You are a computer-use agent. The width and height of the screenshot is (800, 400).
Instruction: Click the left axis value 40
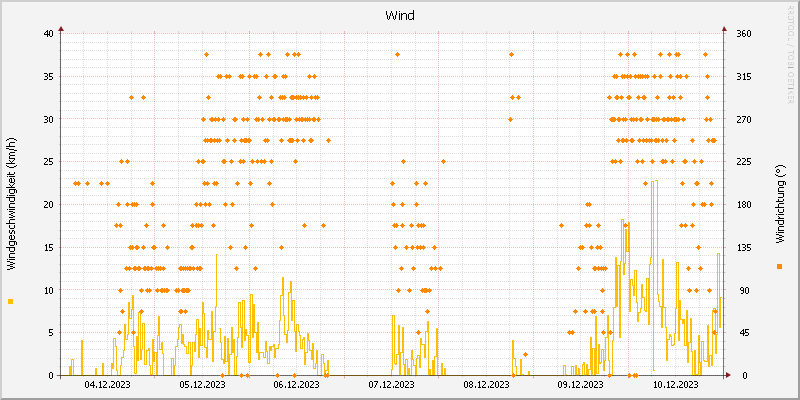(48, 34)
